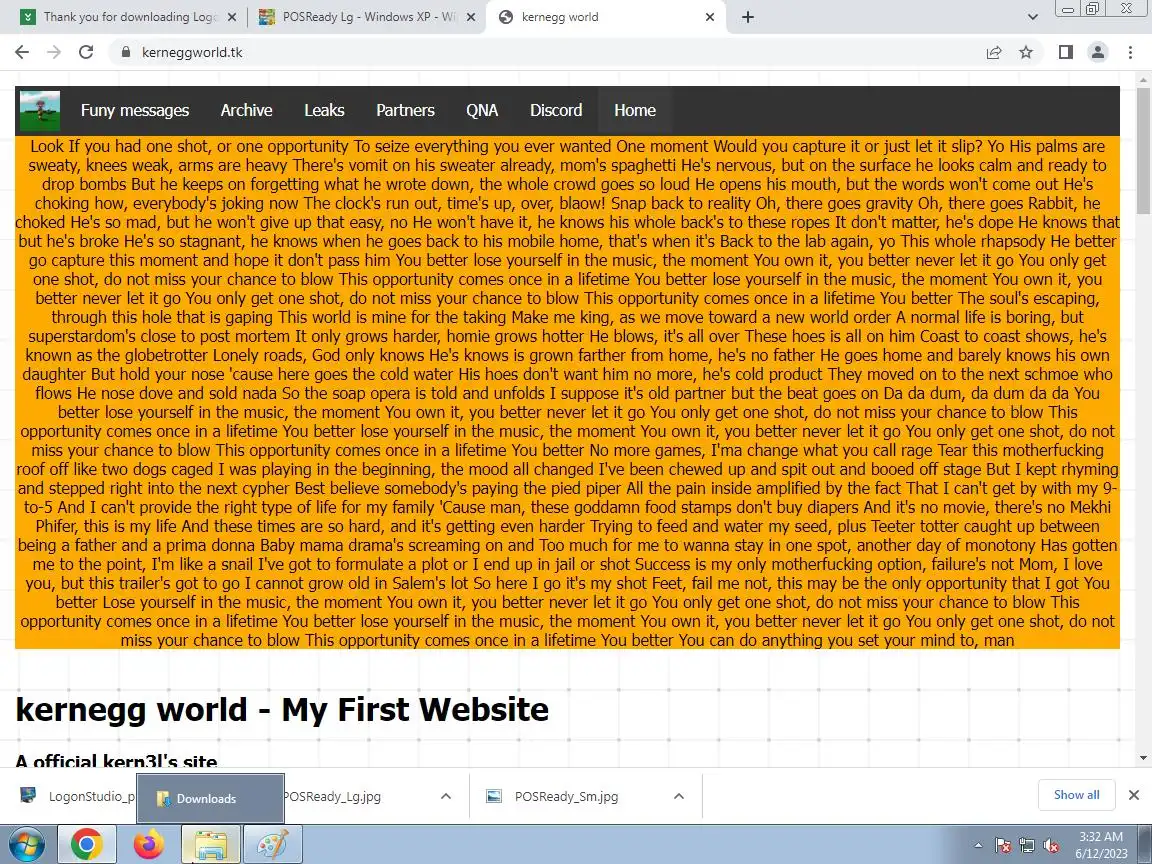The image size is (1152, 864).
Task: Click Show all downloads button
Action: tap(1076, 795)
